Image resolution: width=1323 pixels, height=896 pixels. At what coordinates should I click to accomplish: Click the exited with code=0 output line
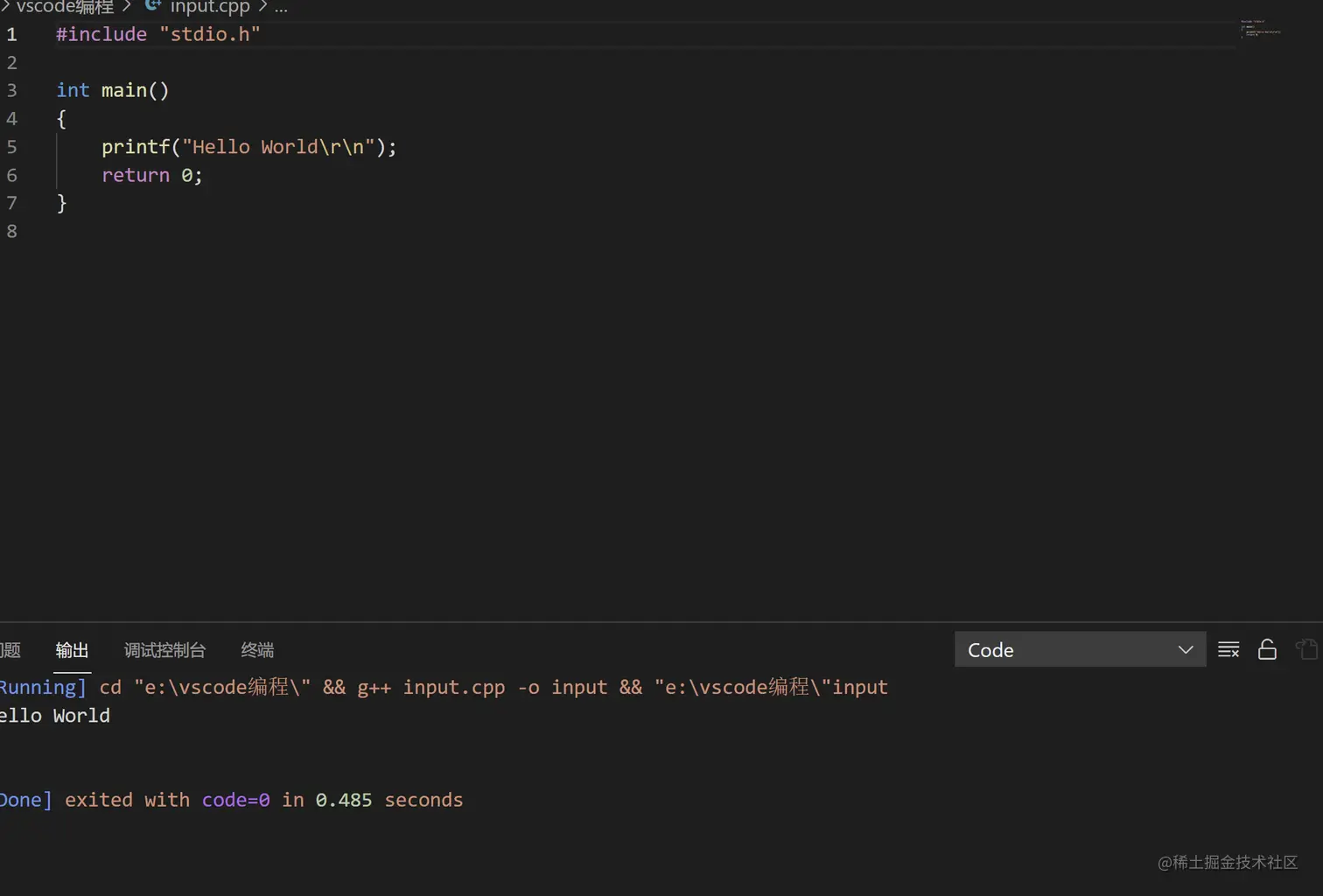231,800
